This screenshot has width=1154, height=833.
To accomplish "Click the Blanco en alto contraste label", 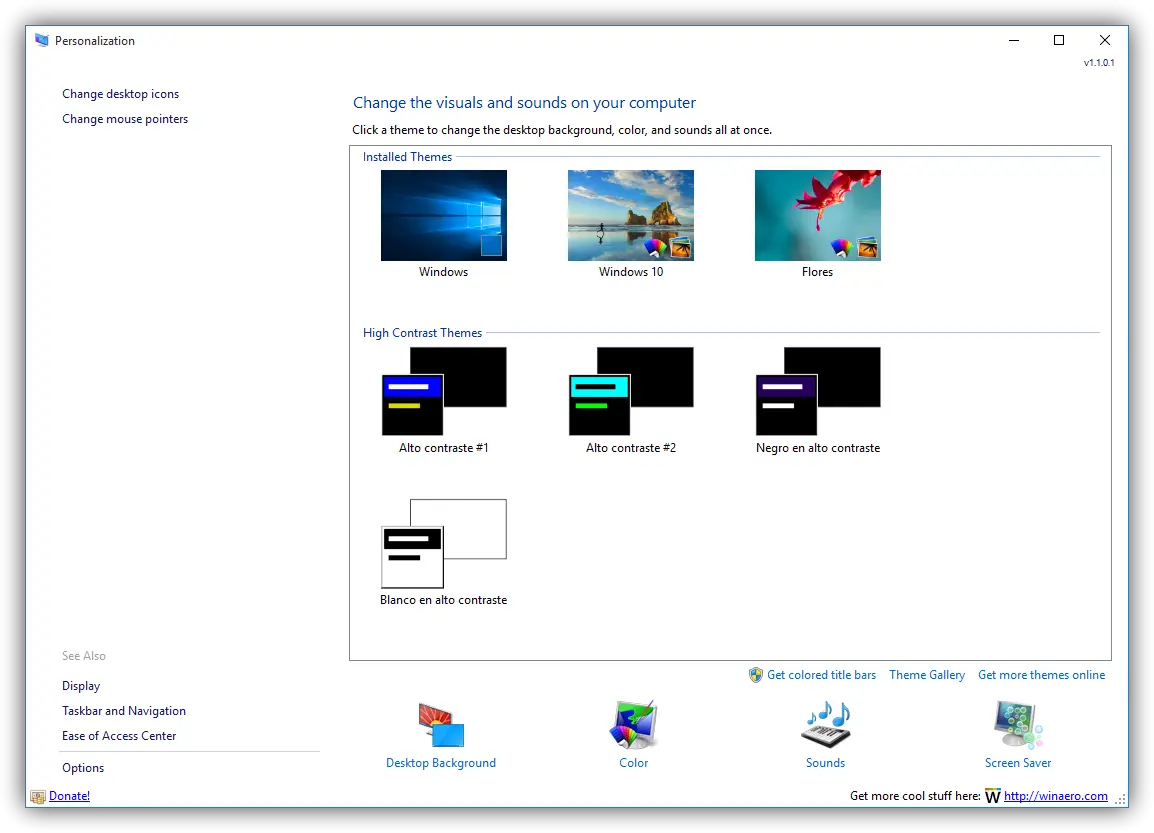I will (x=444, y=600).
